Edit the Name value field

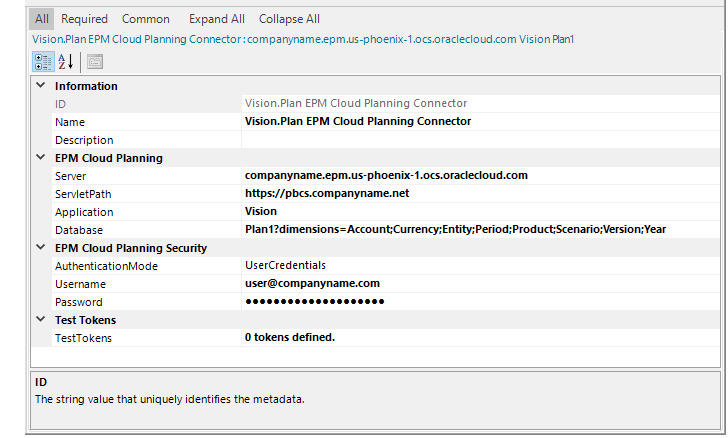(481, 122)
